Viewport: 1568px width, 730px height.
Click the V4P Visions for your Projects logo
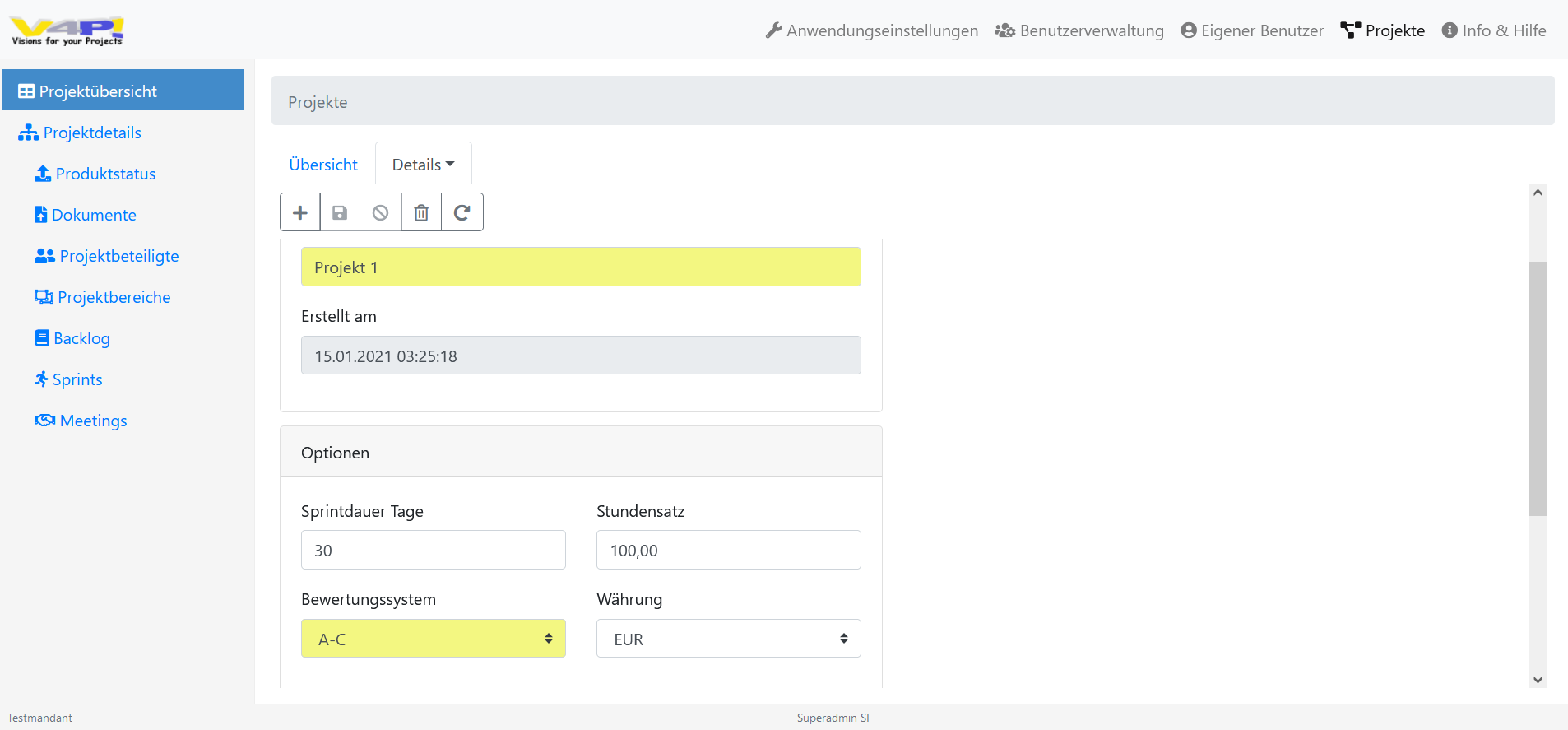point(67,30)
